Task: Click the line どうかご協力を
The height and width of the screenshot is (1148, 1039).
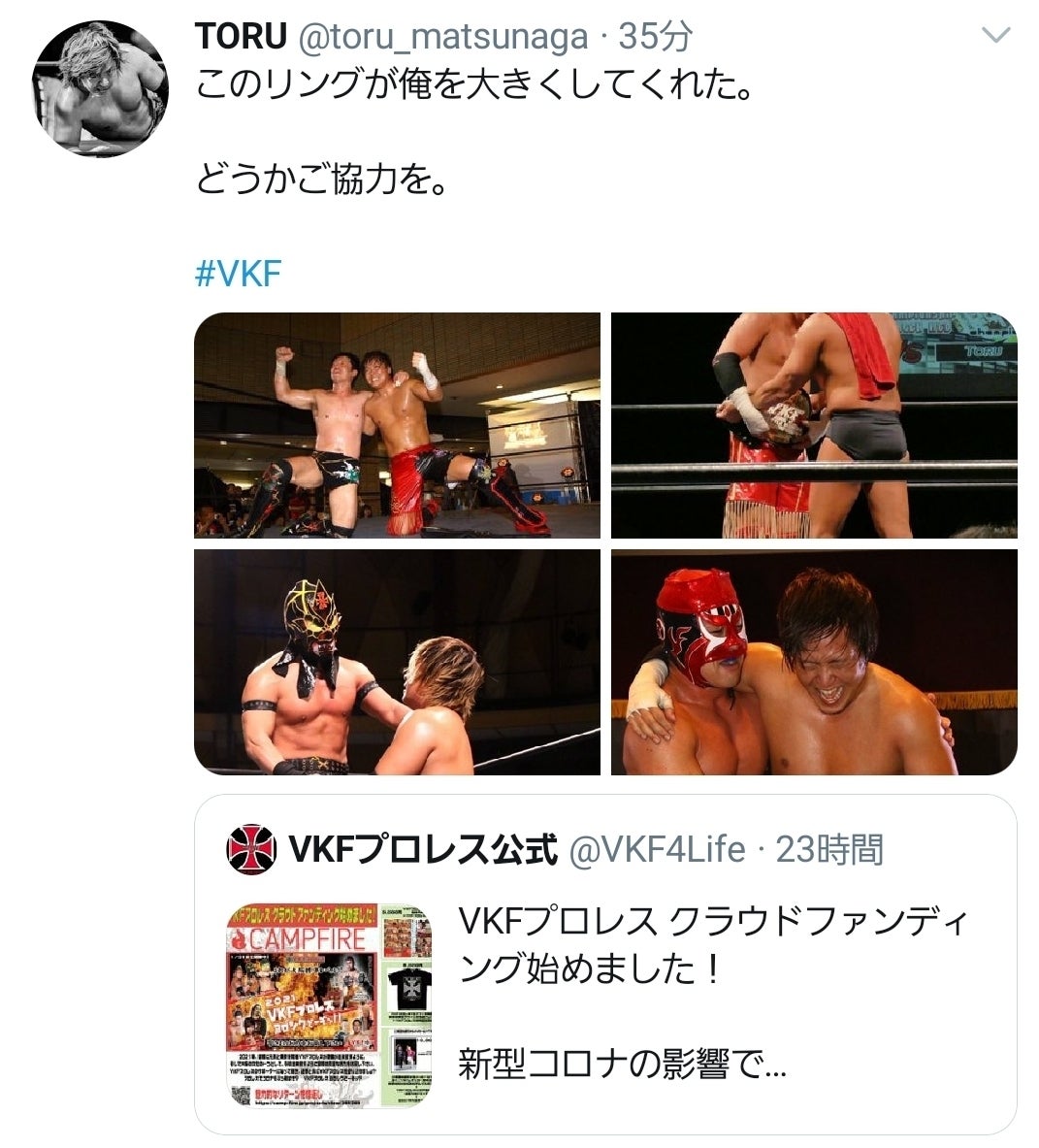Action: [320, 179]
